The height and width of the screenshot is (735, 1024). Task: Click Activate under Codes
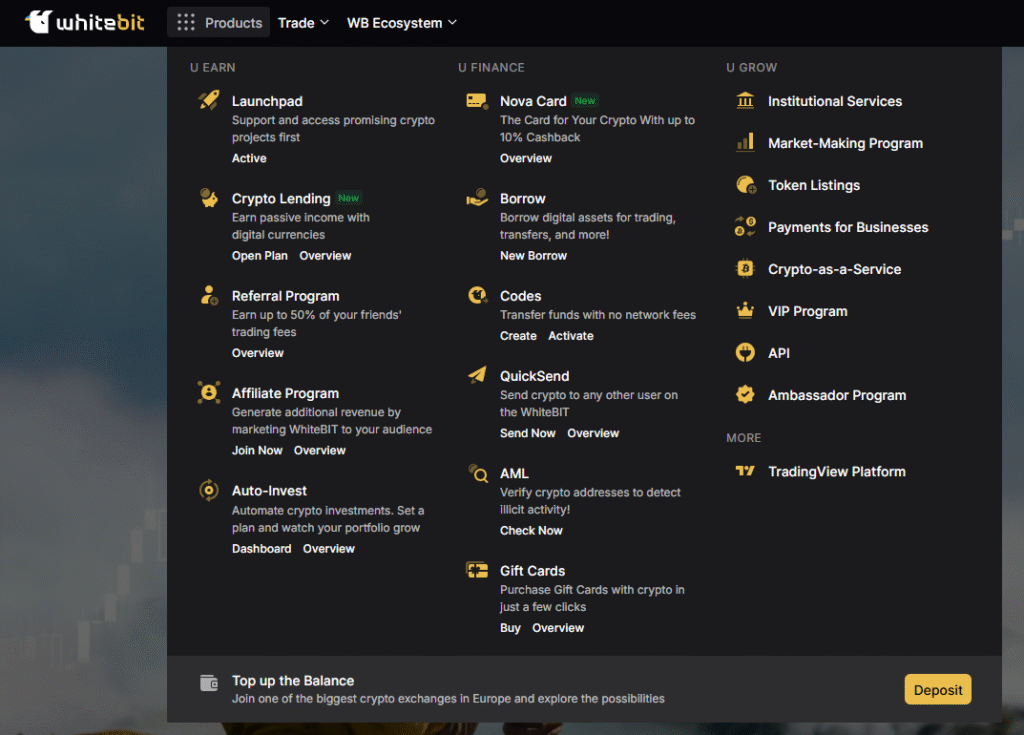coord(571,336)
